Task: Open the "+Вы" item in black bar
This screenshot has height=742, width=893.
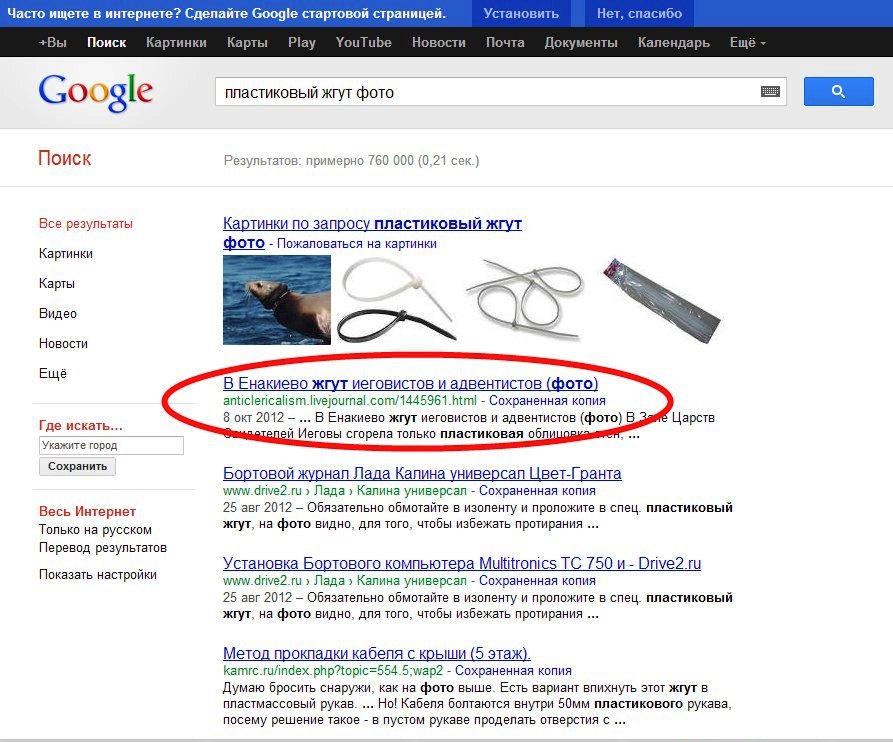Action: [52, 43]
